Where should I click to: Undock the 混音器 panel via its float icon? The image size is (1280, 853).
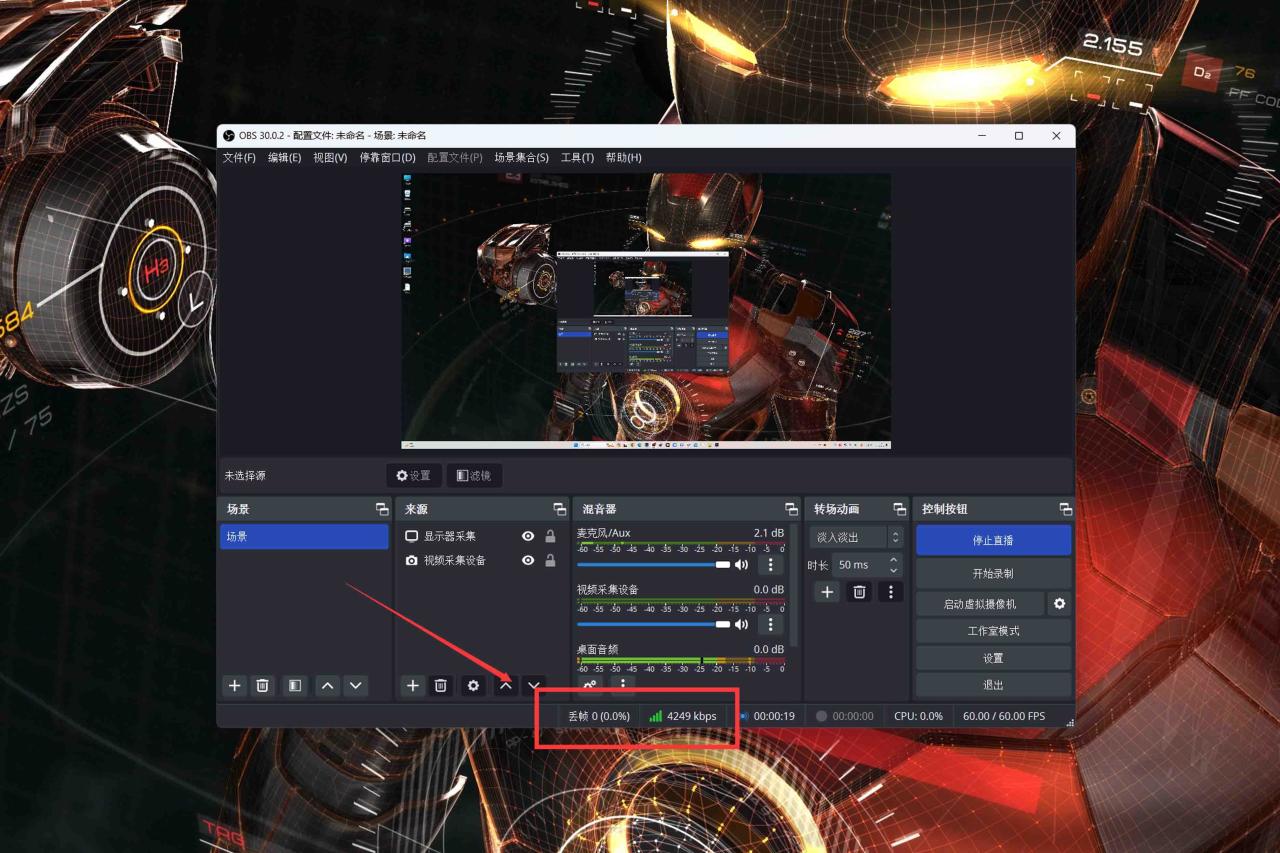791,509
